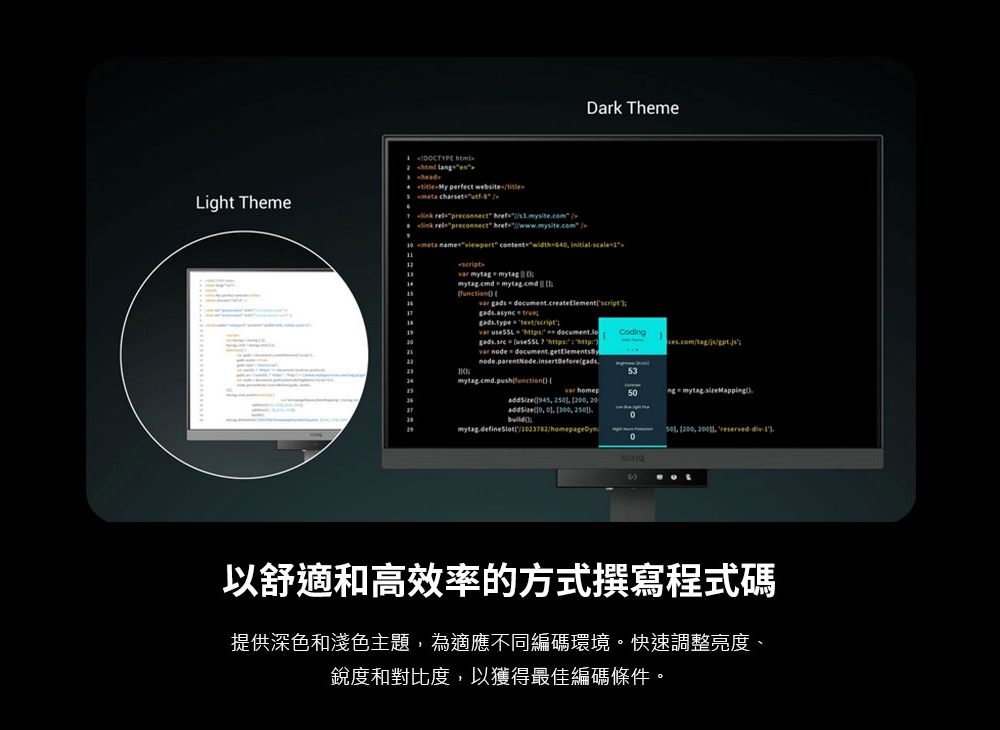
Task: Click the right arrow in the Coding OSD
Action: click(660, 336)
